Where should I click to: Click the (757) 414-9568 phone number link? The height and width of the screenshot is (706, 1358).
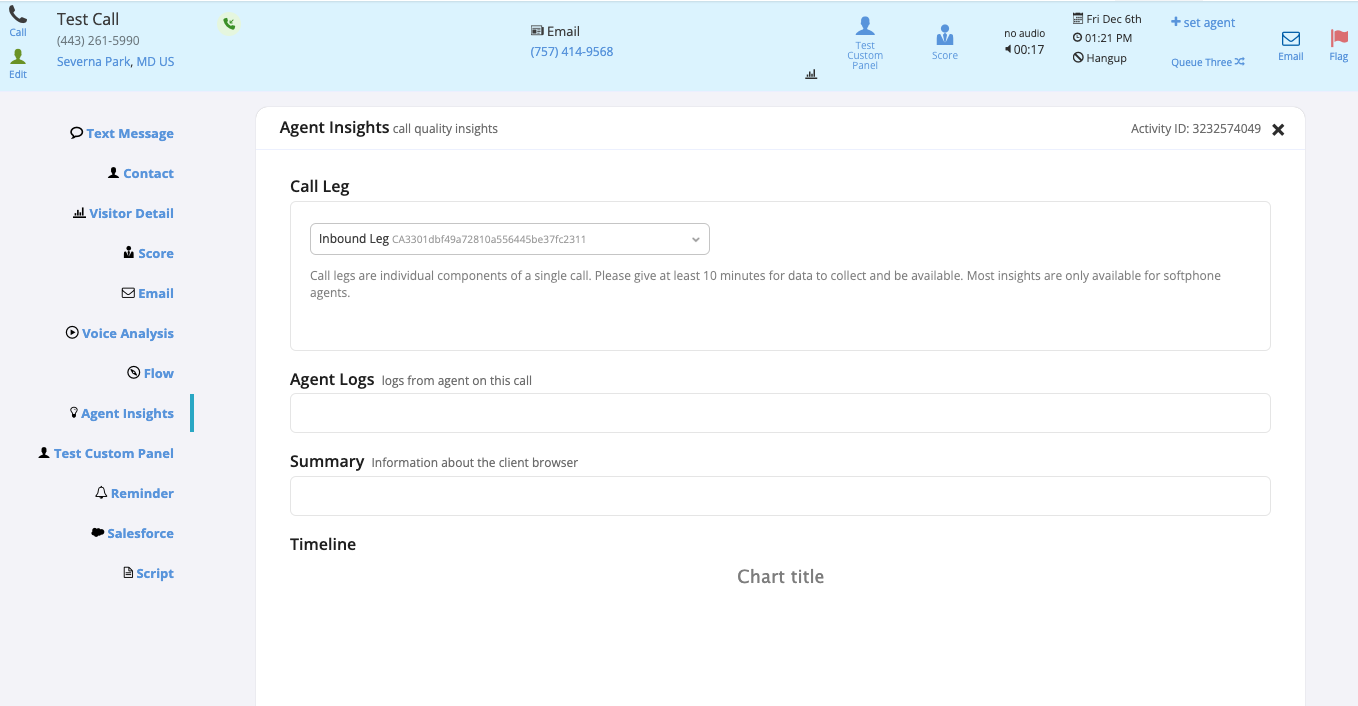pos(571,51)
